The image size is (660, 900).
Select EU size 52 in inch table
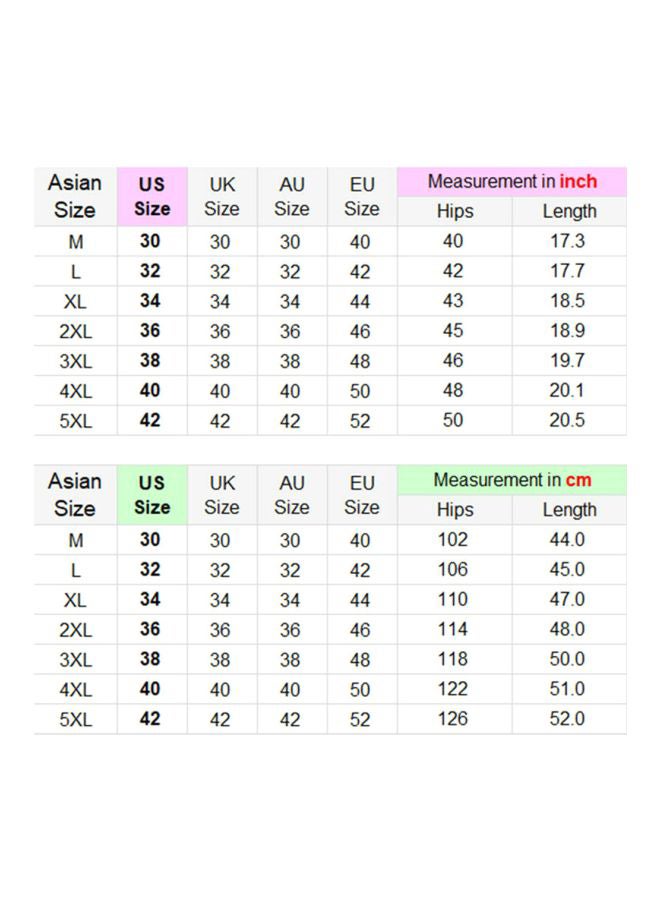point(360,421)
